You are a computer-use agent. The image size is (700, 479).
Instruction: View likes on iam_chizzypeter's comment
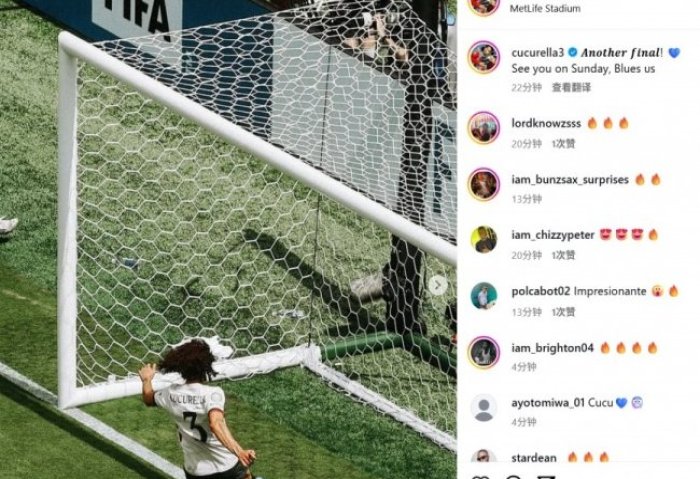click(x=563, y=255)
